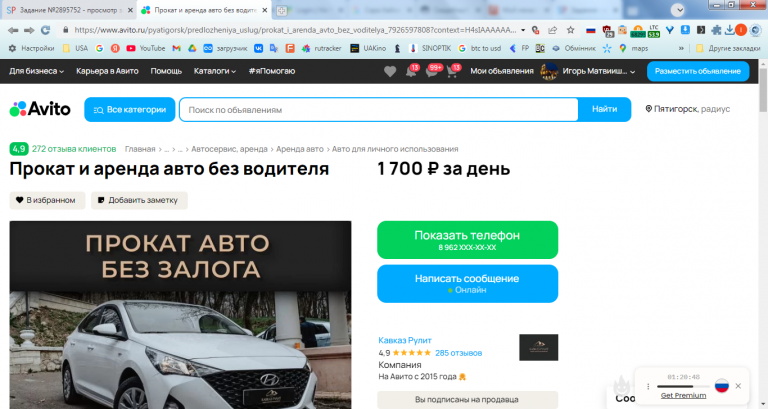Click the Вы подписаны на продавца button
This screenshot has height=409, width=768.
tap(467, 400)
